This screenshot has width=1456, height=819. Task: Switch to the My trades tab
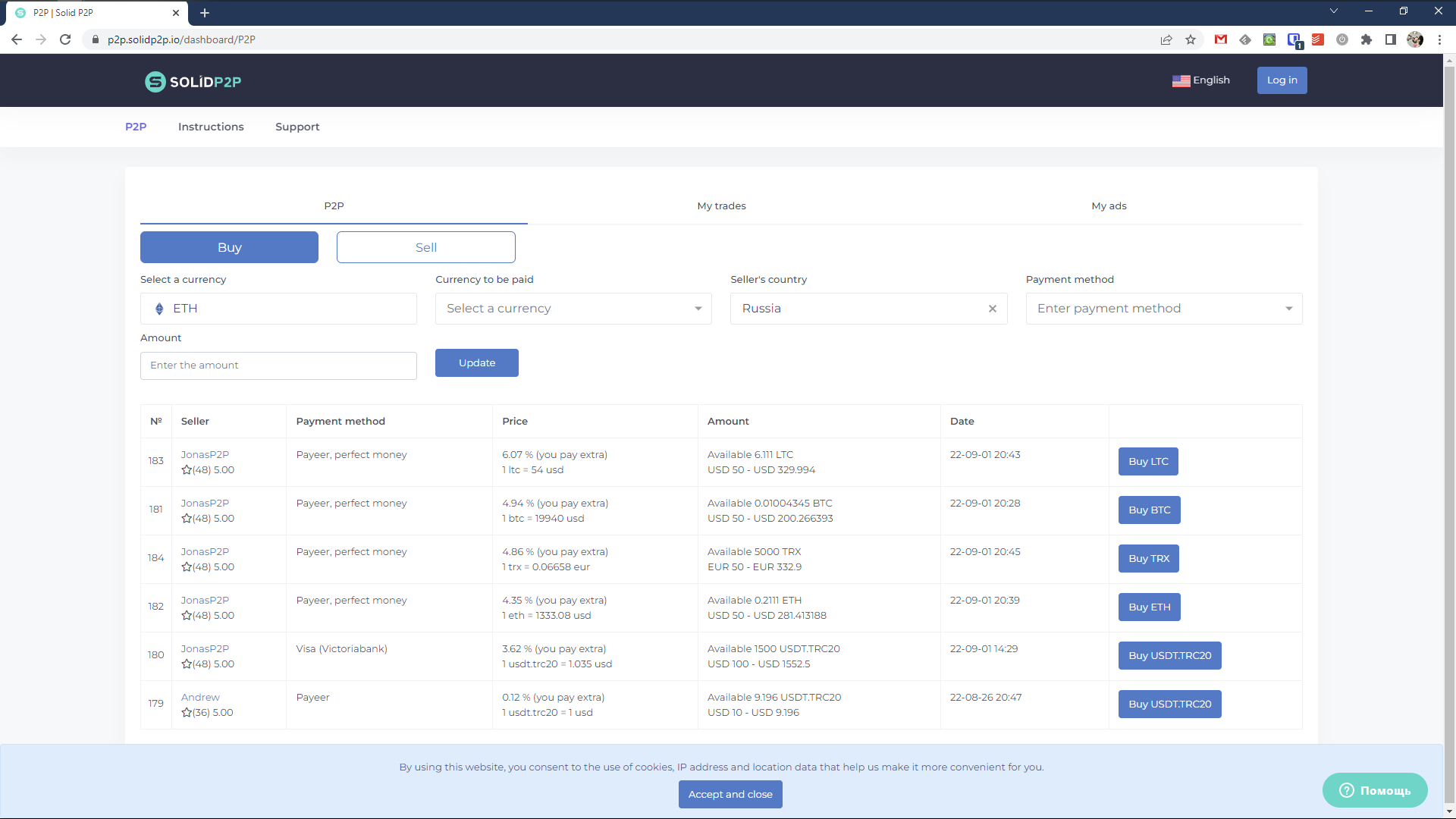pyautogui.click(x=721, y=206)
